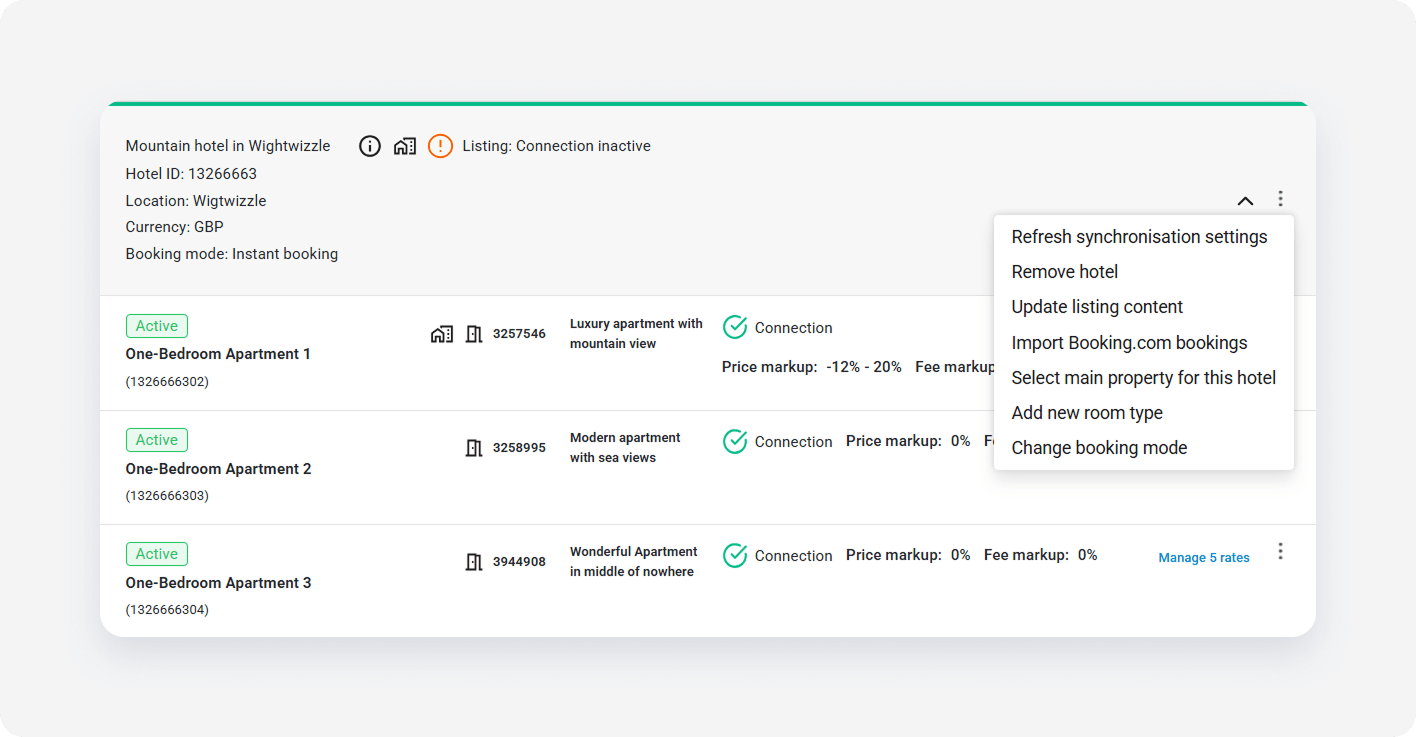
Task: Click the One-Bedroom Apartment 3 title
Action: pyautogui.click(x=218, y=583)
